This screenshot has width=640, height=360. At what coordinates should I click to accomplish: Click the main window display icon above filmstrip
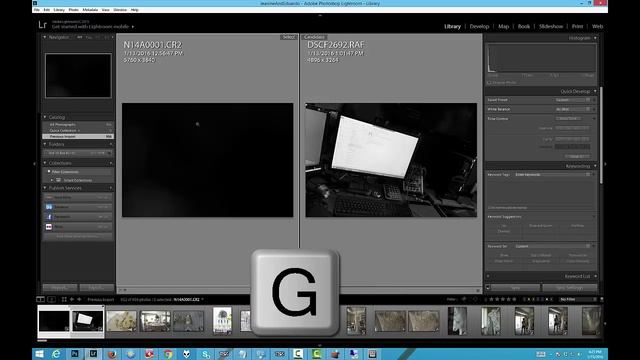pyautogui.click(x=40, y=299)
